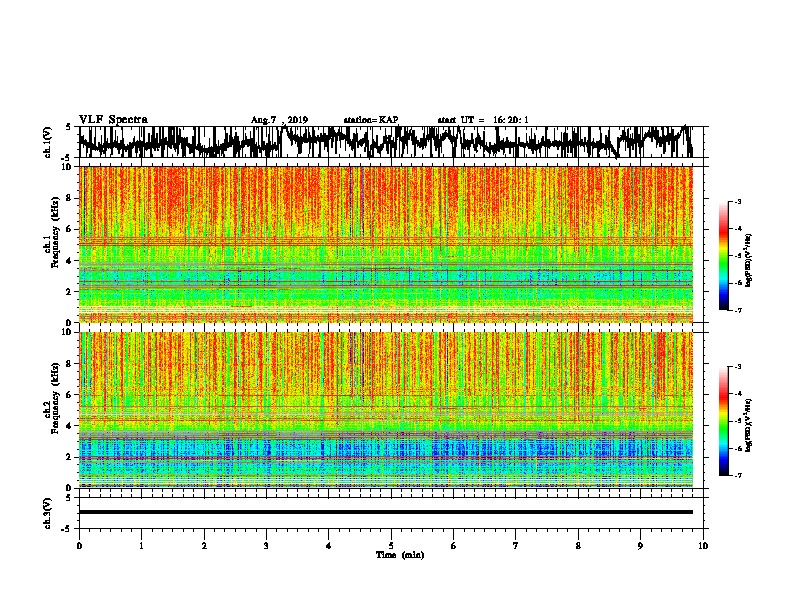Click the ch.1 'Frequency (kHz)' axis label

55,232
